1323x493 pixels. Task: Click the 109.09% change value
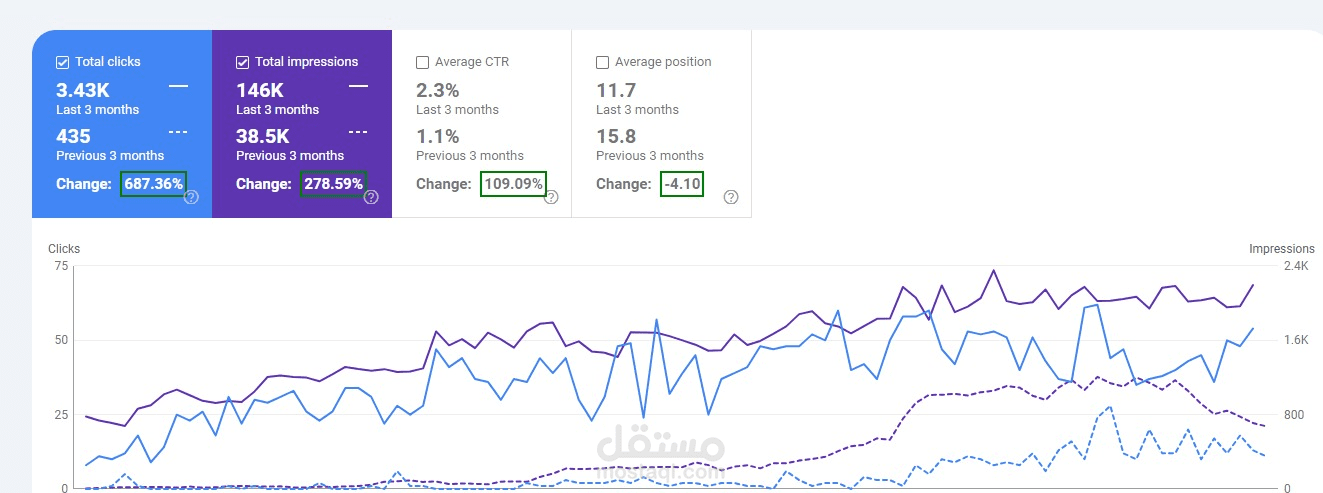513,184
